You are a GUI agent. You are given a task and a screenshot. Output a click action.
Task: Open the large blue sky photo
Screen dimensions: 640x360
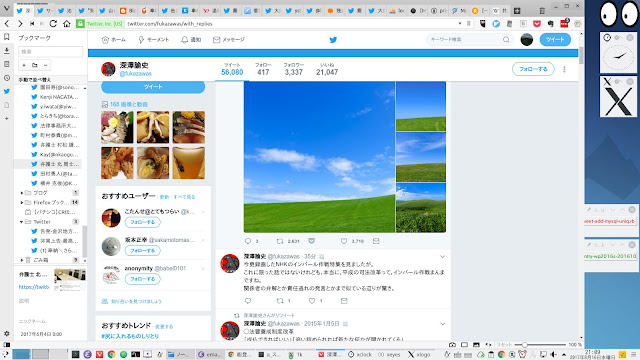click(319, 157)
